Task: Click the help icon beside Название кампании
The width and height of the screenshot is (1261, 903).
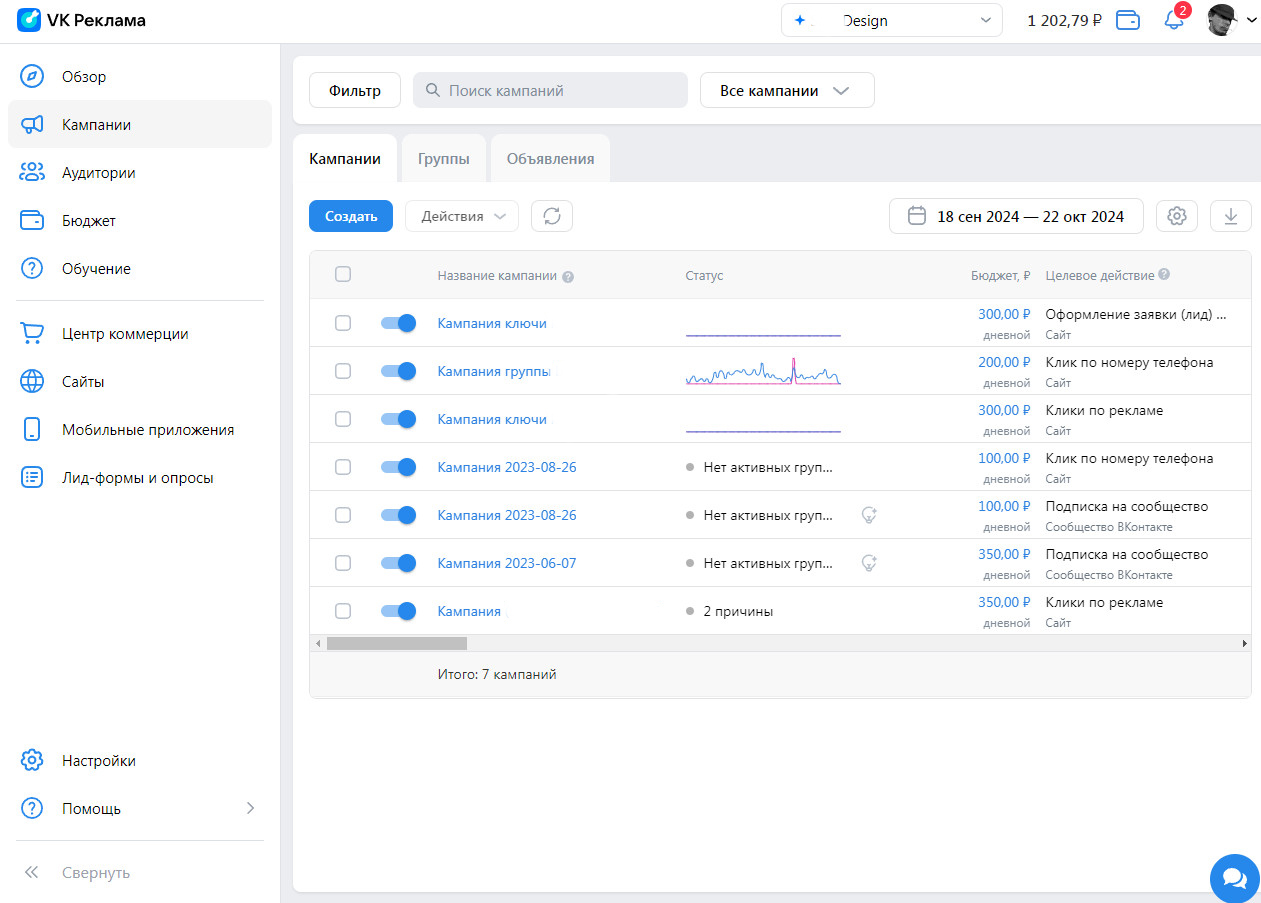Action: click(568, 276)
